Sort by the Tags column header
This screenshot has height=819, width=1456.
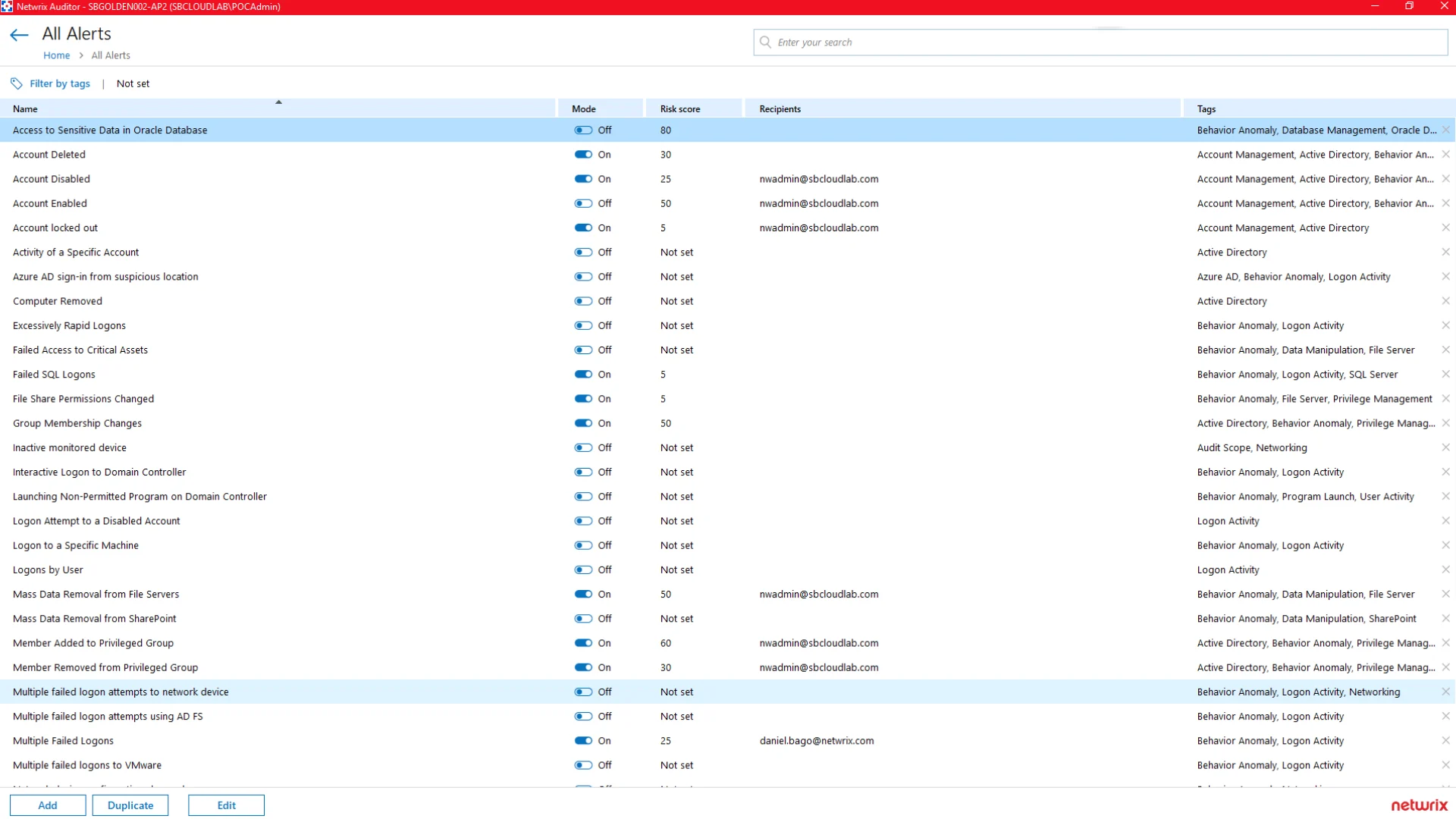(x=1319, y=108)
